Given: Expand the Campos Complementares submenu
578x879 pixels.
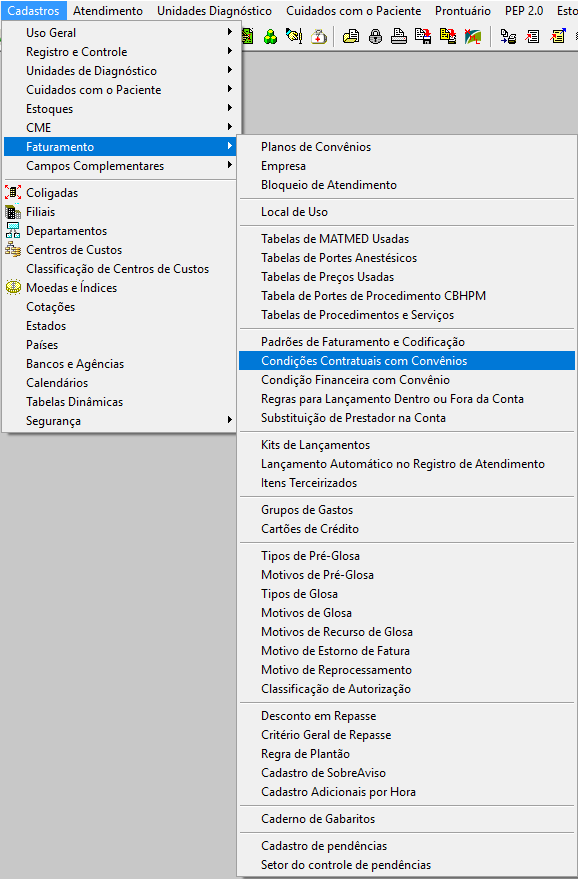Looking at the screenshot, I should point(120,166).
